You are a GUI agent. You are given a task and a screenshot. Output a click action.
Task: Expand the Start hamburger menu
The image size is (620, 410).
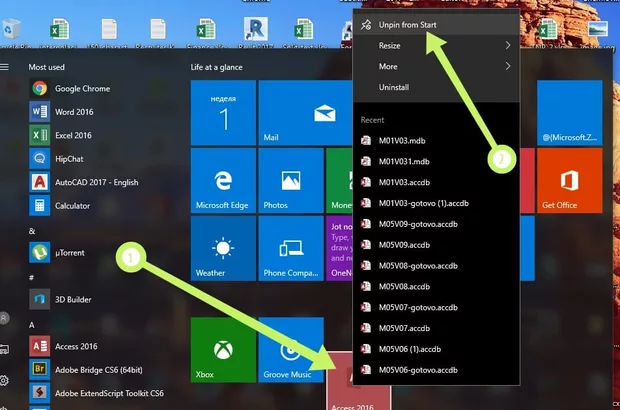point(5,67)
